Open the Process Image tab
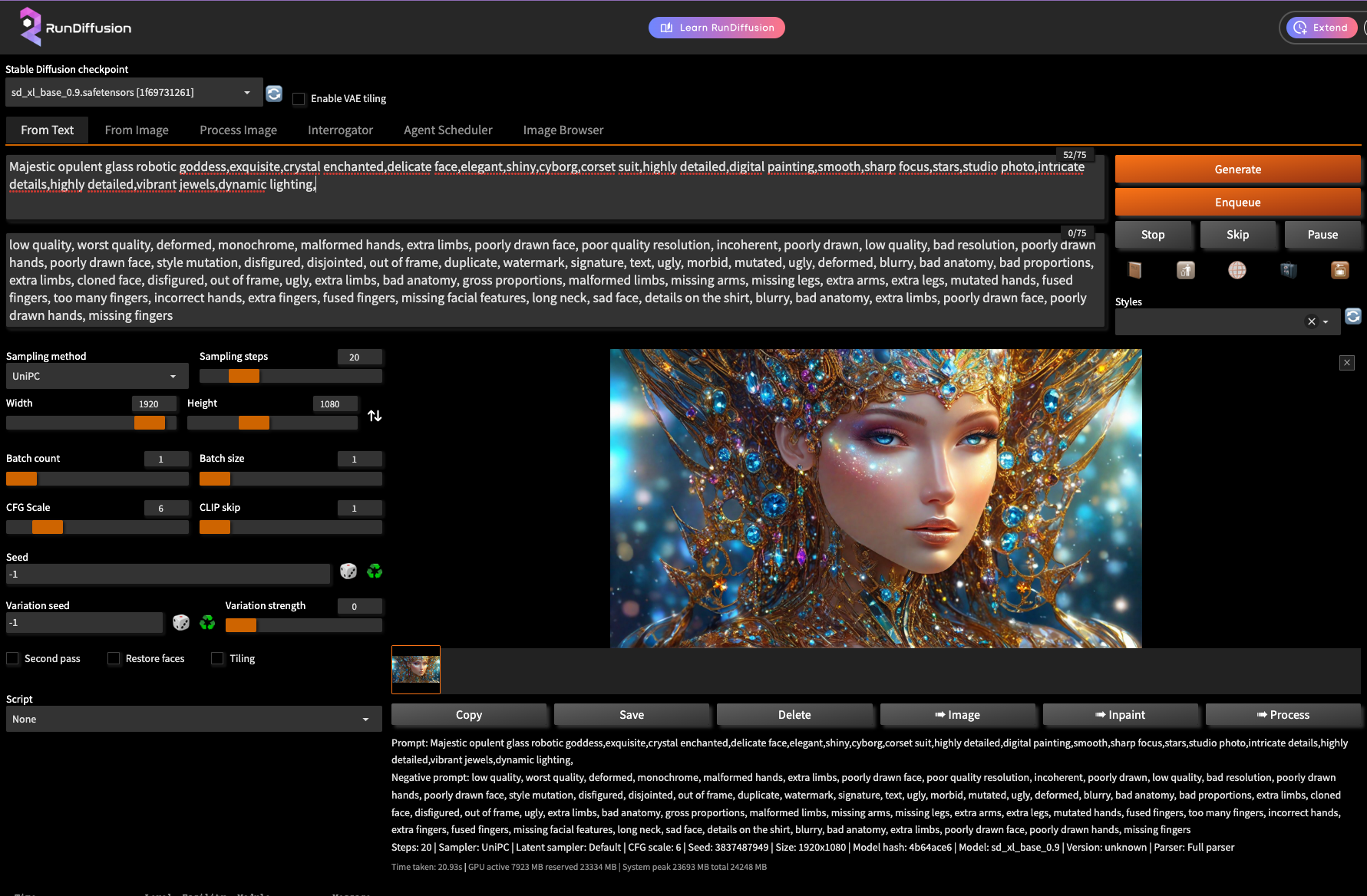This screenshot has width=1367, height=896. [238, 130]
